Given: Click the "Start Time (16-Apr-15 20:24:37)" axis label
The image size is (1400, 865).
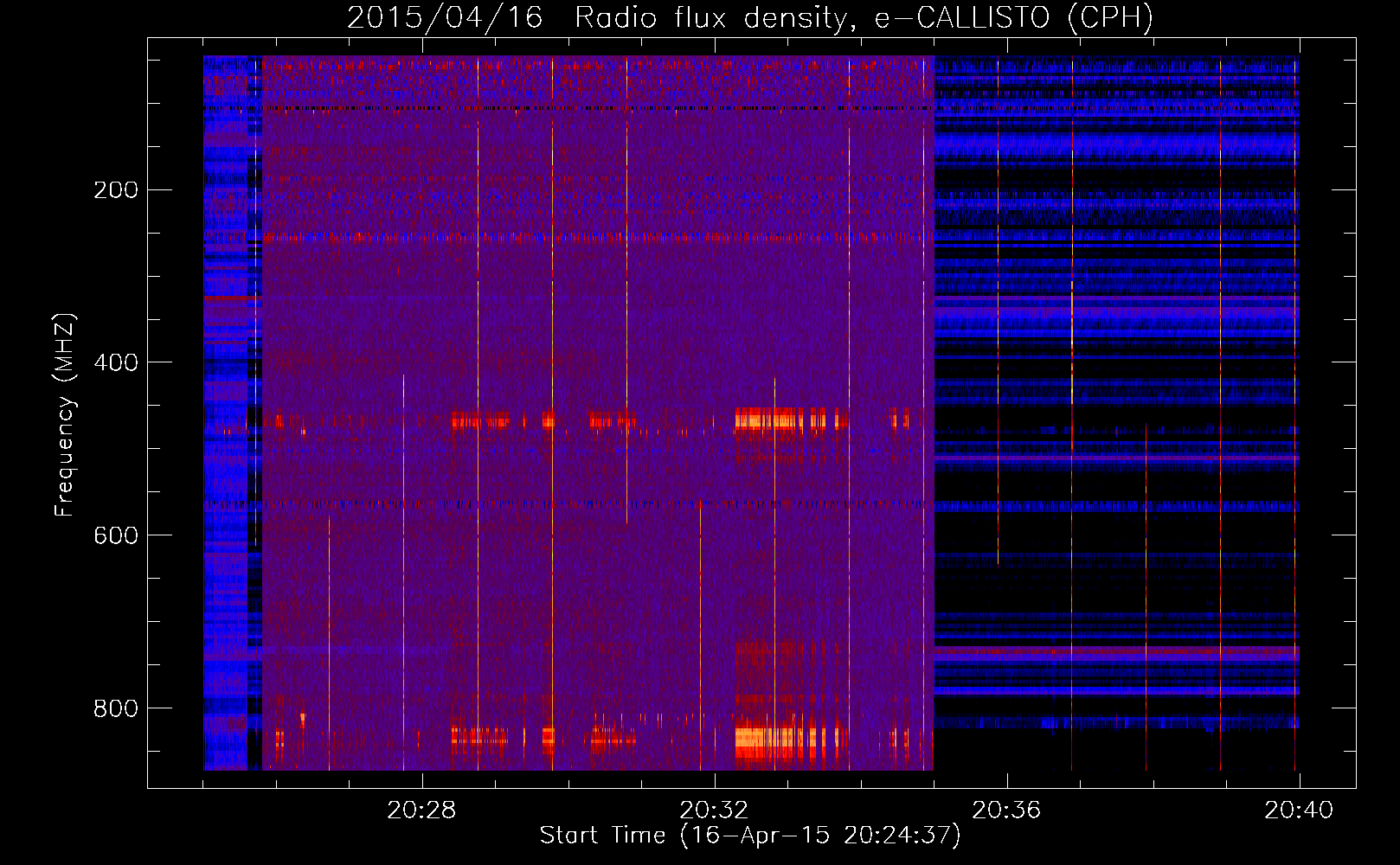Looking at the screenshot, I should [x=750, y=836].
